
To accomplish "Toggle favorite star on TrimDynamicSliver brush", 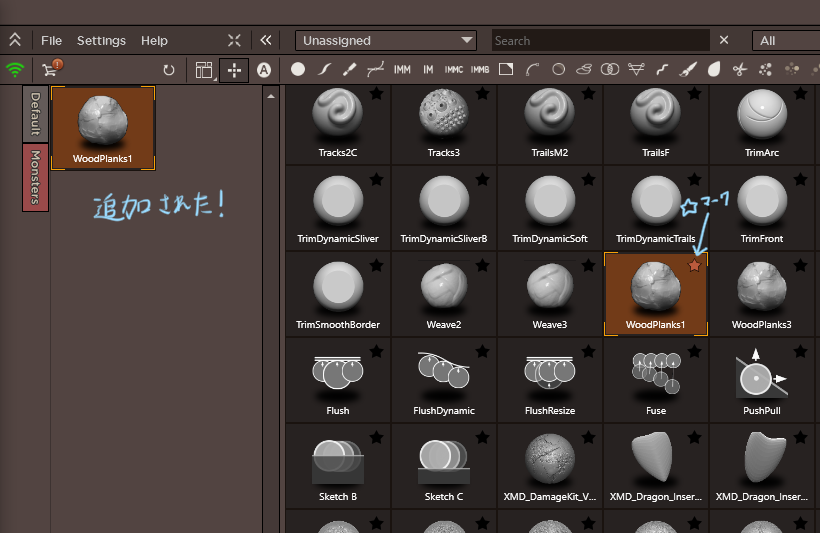I will pos(377,179).
